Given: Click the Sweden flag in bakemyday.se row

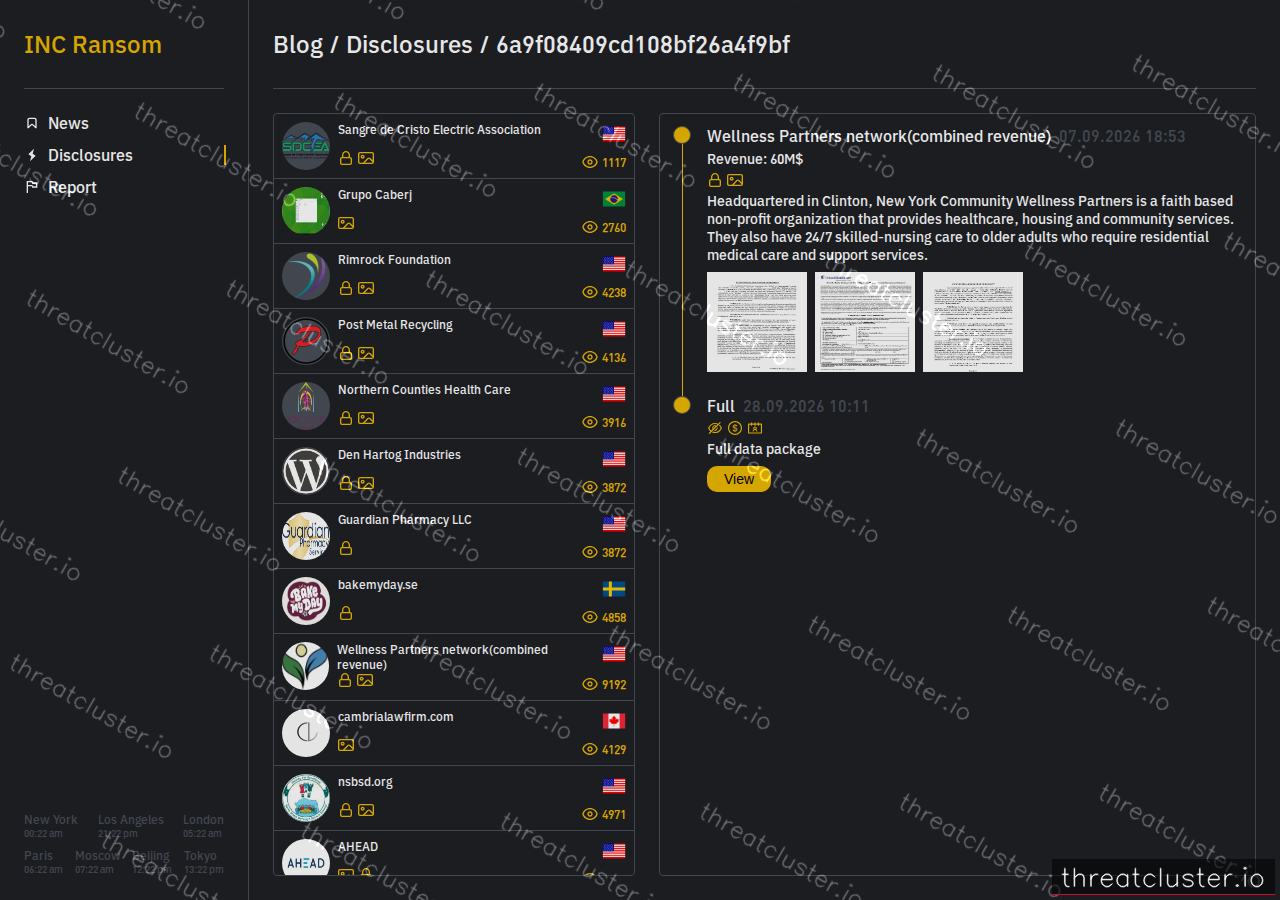Looking at the screenshot, I should coord(614,589).
